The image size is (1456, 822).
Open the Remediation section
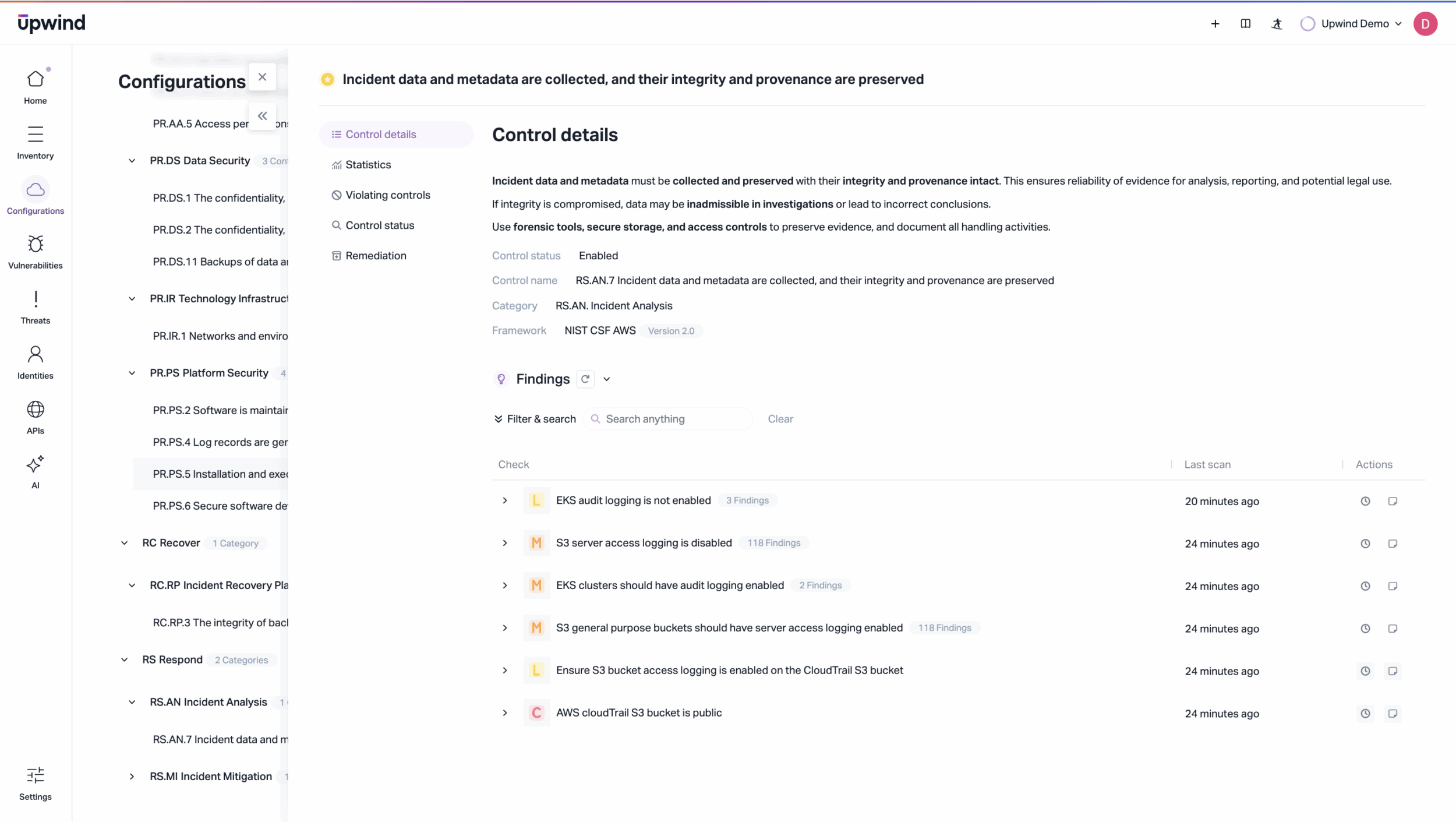tap(376, 256)
